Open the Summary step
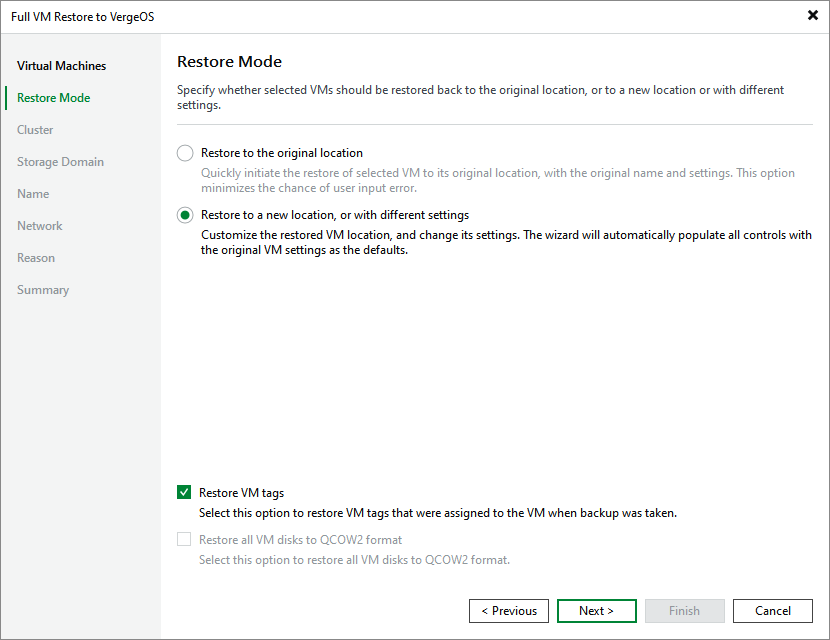The image size is (830, 640). pos(43,290)
